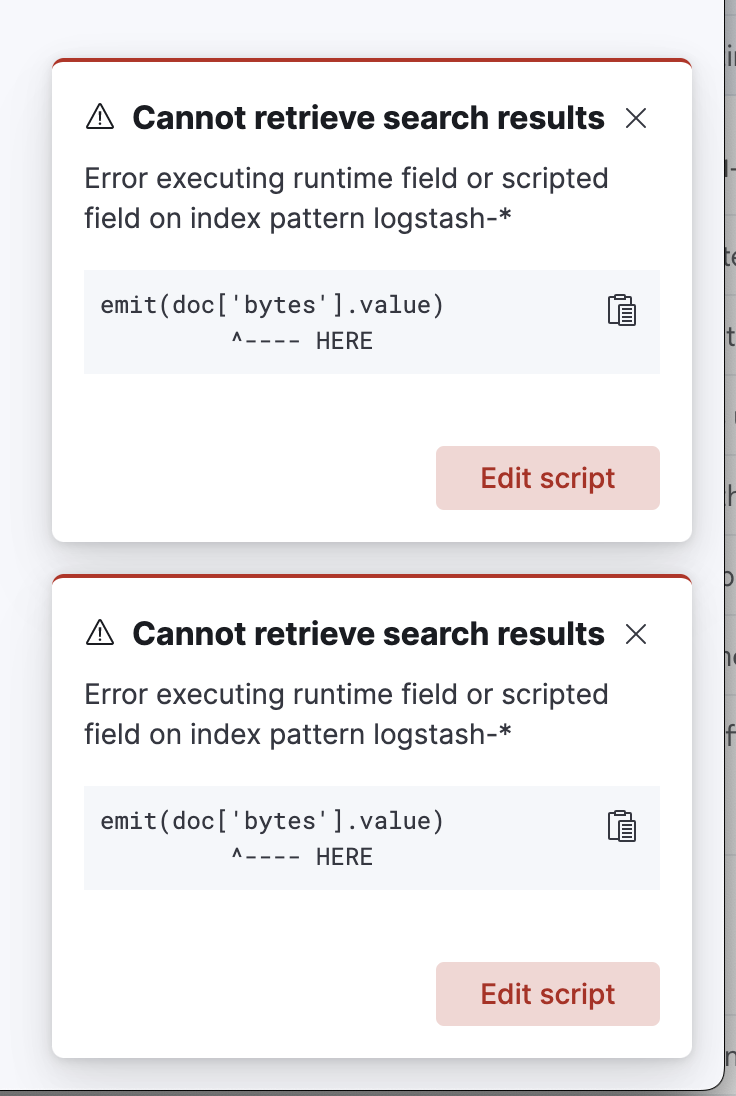
Task: Dismiss the upper 'Cannot retrieve search results' toast
Action: pyautogui.click(x=636, y=118)
